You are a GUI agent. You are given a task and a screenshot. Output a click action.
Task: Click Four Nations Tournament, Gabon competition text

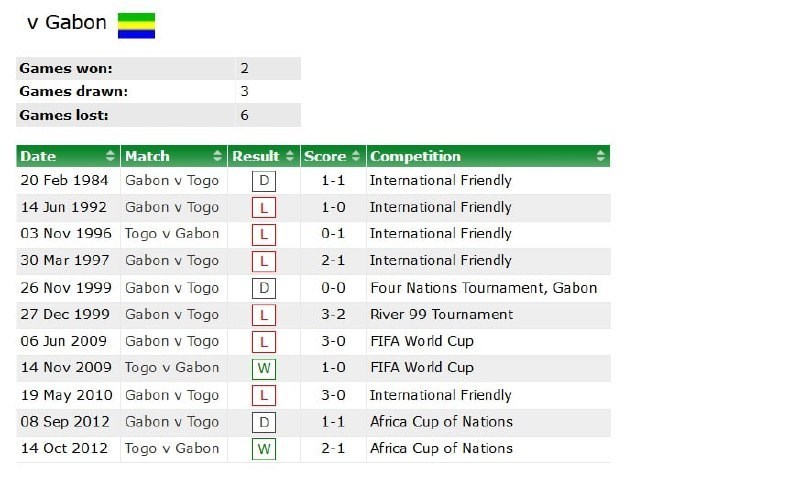[483, 288]
